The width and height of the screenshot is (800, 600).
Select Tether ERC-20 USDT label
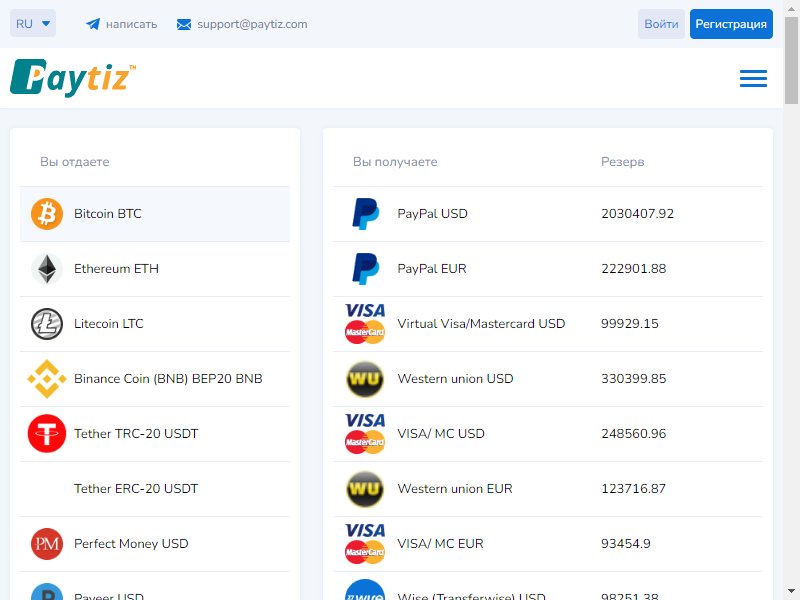tap(136, 489)
